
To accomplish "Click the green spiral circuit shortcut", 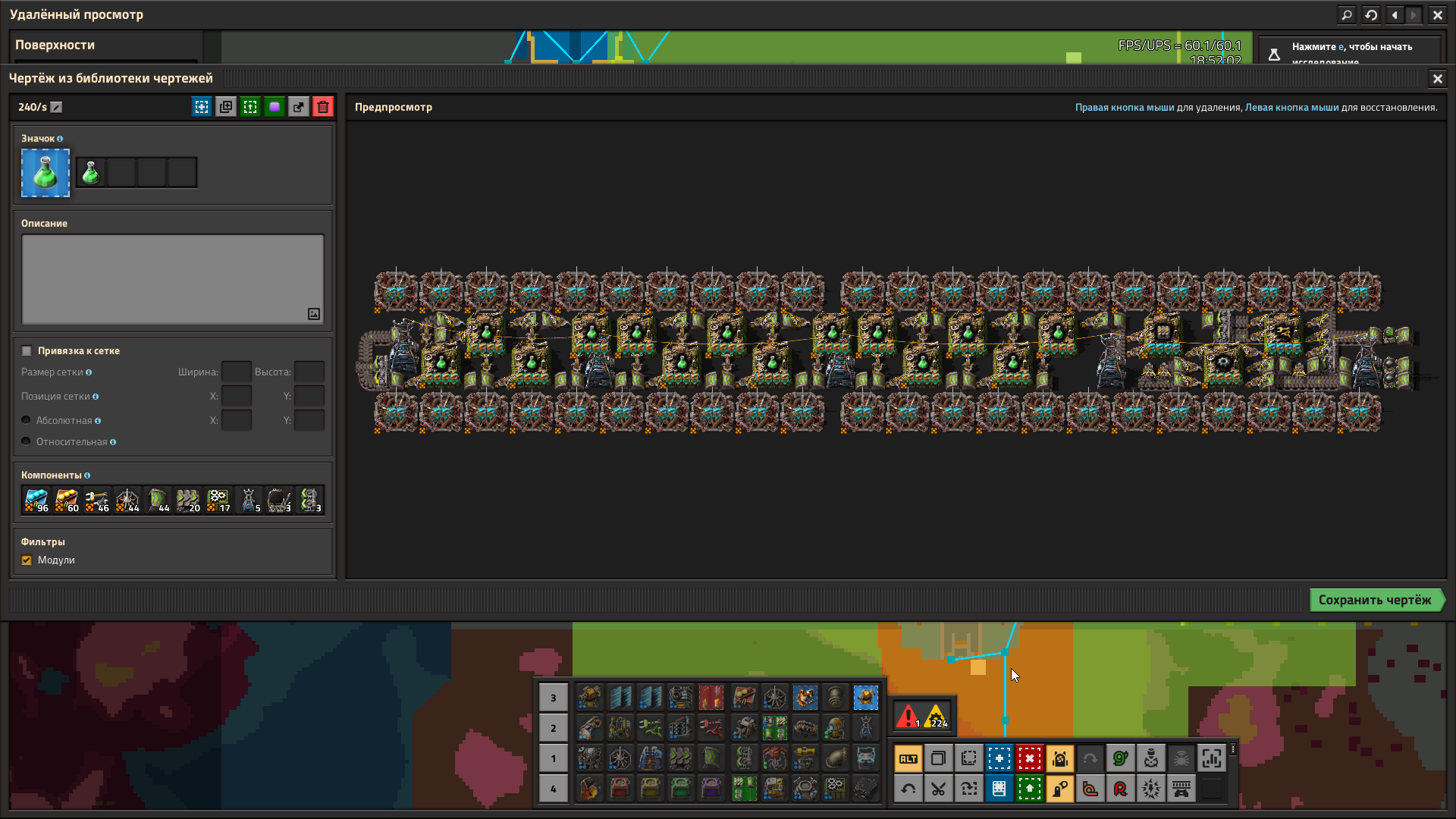I will (1120, 758).
